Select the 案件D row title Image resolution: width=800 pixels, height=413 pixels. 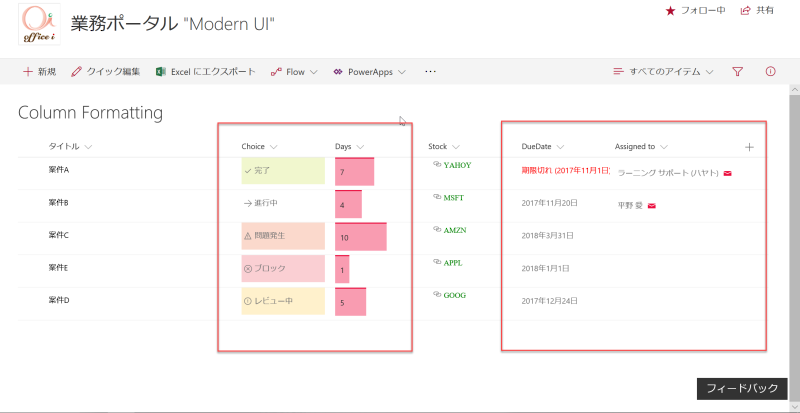tap(59, 300)
